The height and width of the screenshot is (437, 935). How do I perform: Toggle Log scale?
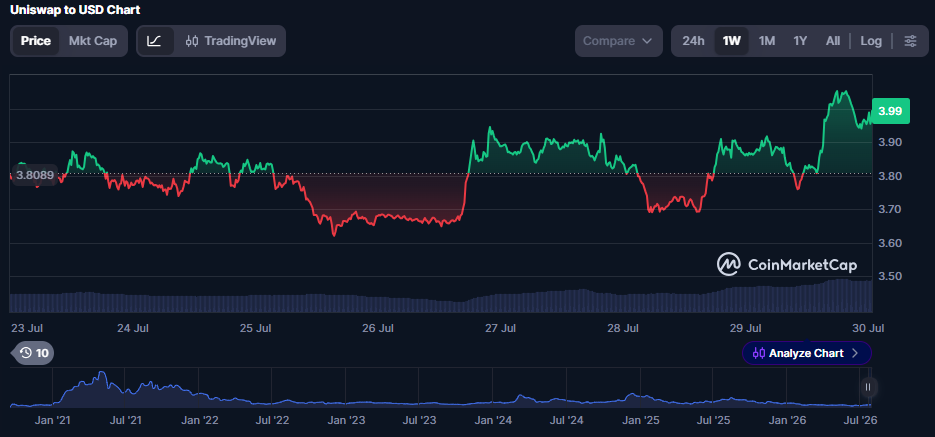(871, 41)
